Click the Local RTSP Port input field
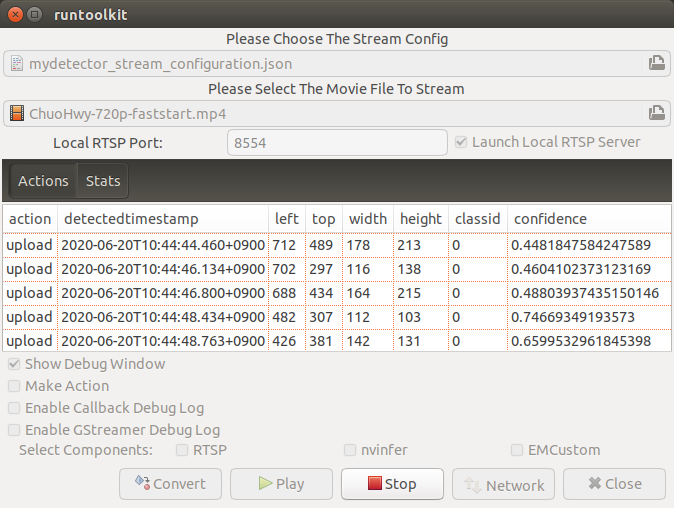674x508 pixels. (337, 143)
